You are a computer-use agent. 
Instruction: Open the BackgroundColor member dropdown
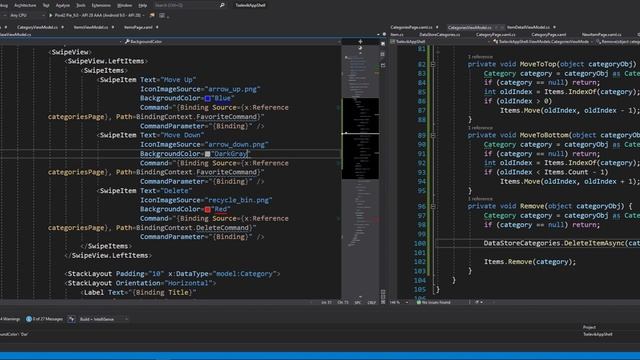pos(233,42)
